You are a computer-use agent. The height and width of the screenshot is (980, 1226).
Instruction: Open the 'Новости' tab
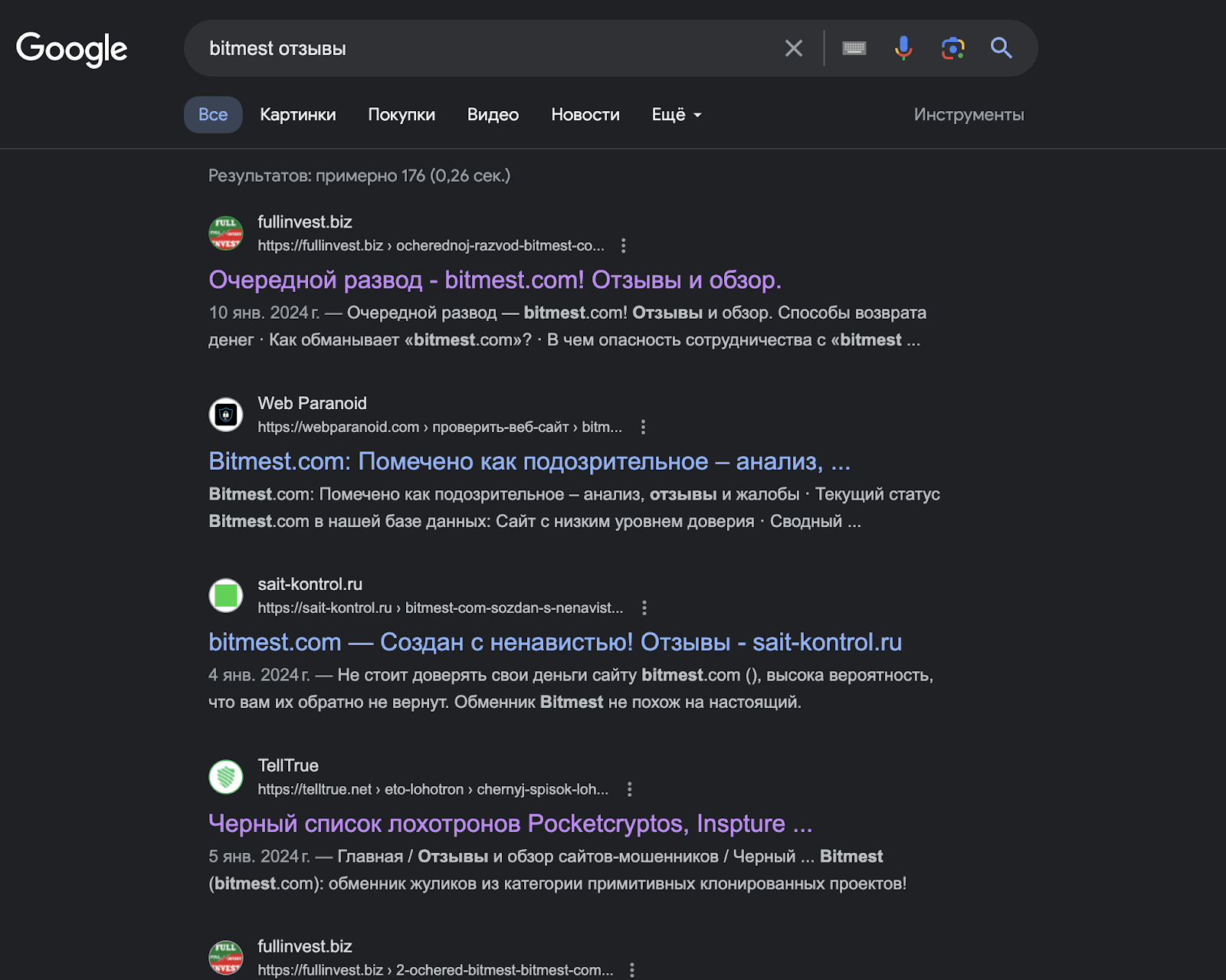(585, 114)
